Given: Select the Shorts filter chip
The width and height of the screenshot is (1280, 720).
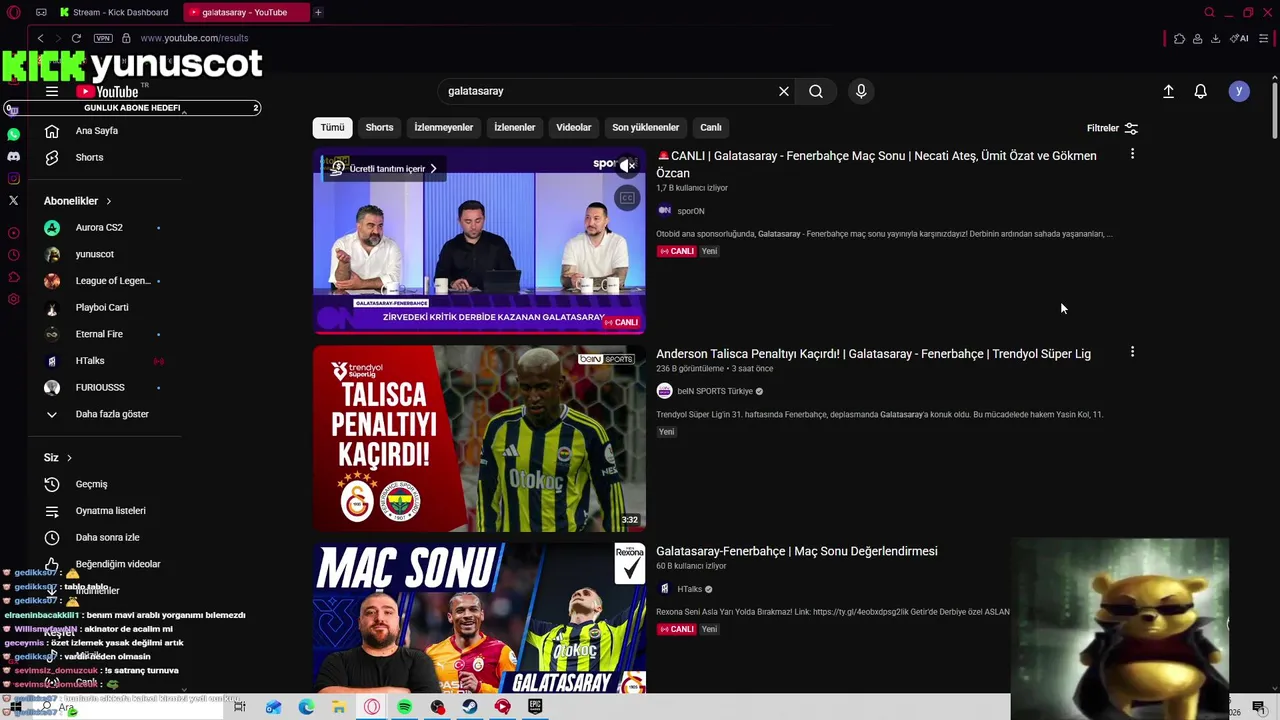Looking at the screenshot, I should (379, 127).
